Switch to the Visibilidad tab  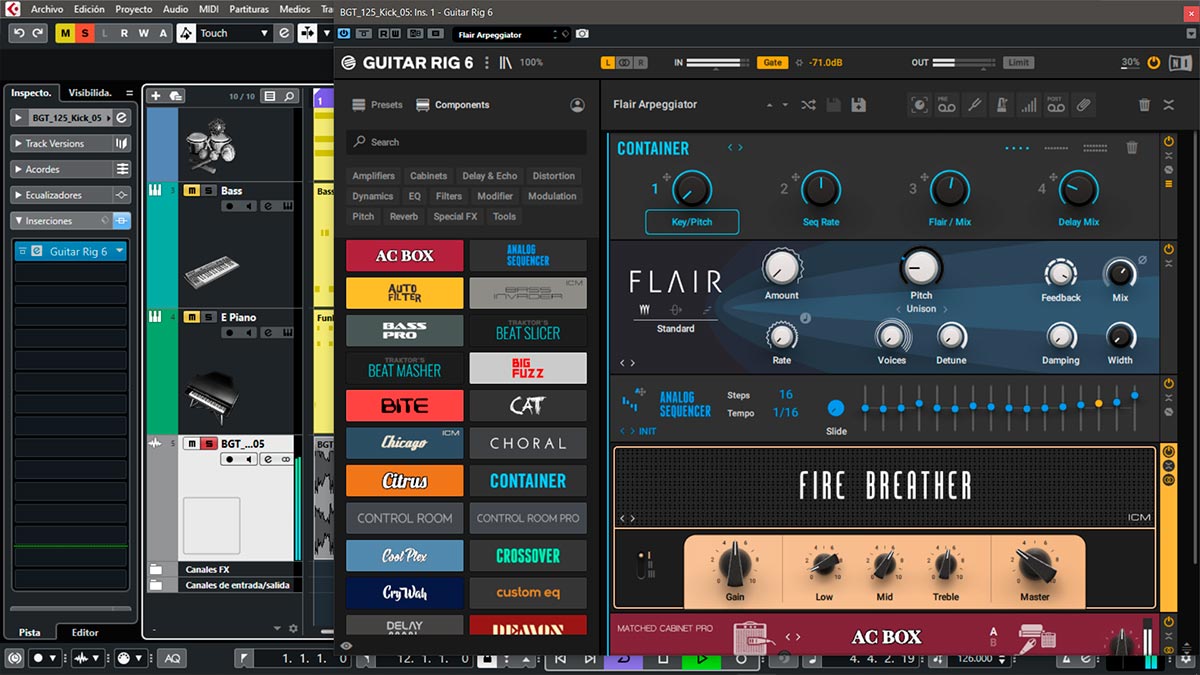90,92
